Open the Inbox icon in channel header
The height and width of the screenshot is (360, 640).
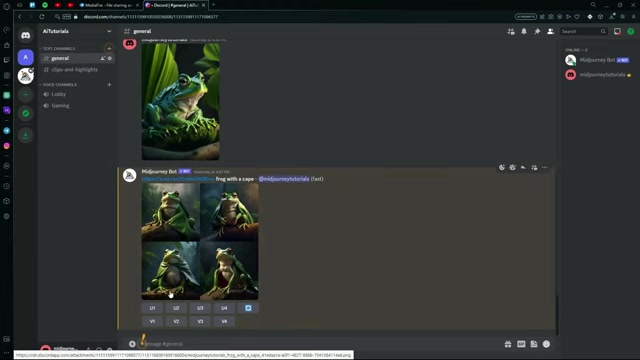[617, 31]
